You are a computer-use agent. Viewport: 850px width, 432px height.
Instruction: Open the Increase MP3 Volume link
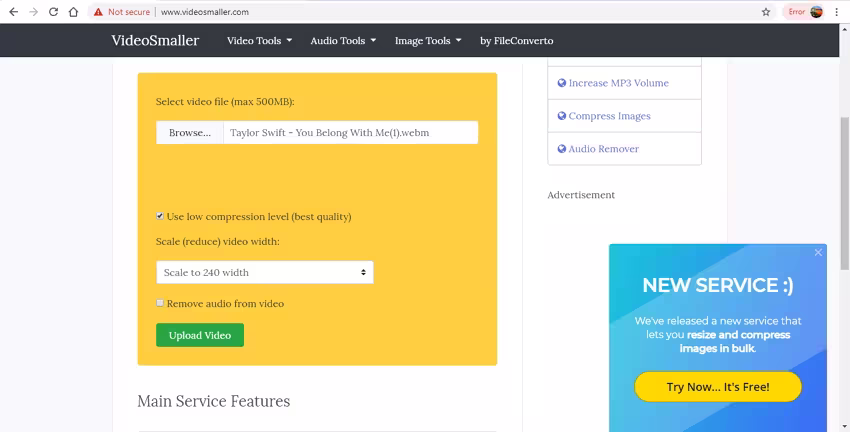pos(618,83)
